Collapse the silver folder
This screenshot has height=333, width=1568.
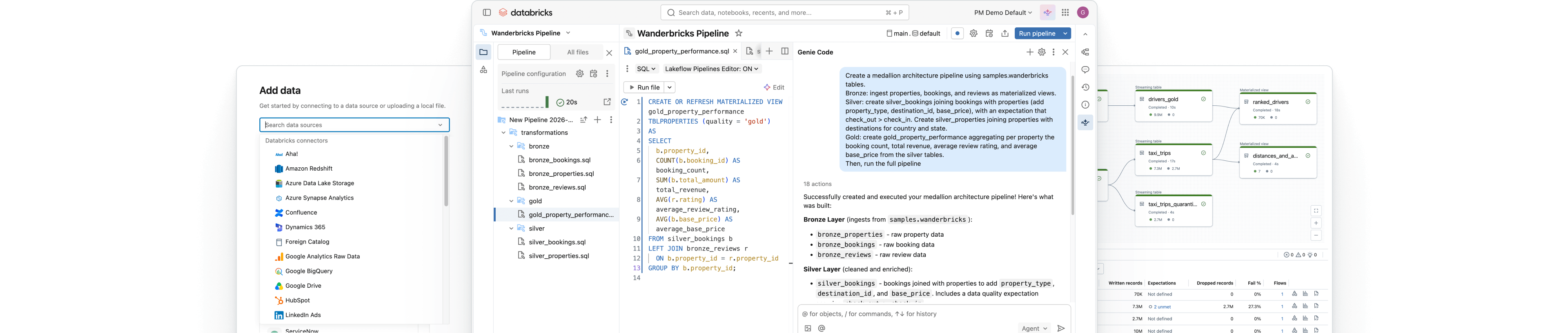coord(511,228)
